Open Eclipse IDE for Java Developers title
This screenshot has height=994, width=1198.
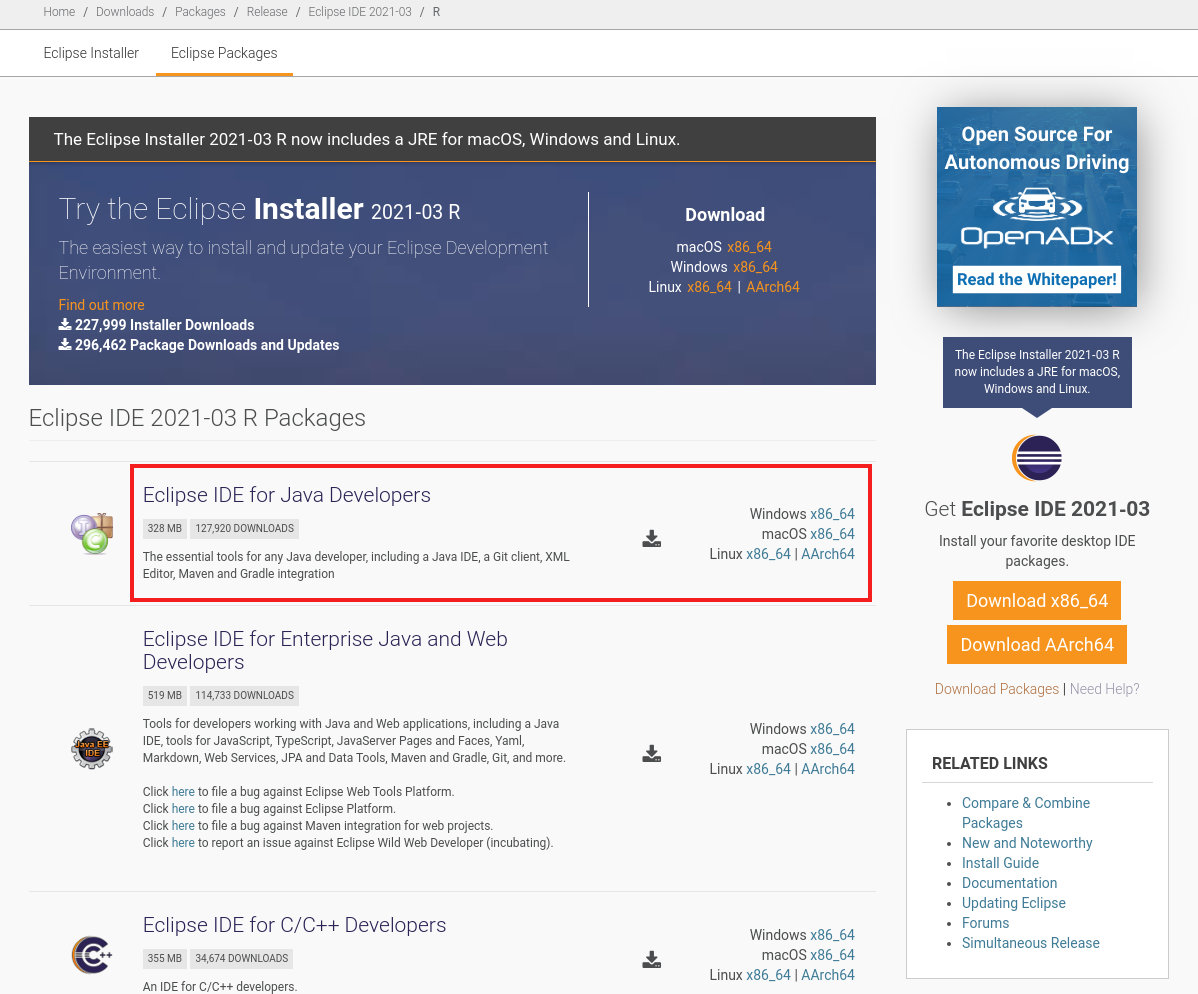287,495
